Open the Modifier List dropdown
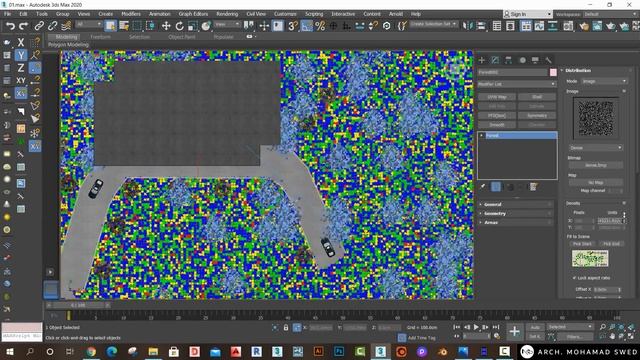 517,84
